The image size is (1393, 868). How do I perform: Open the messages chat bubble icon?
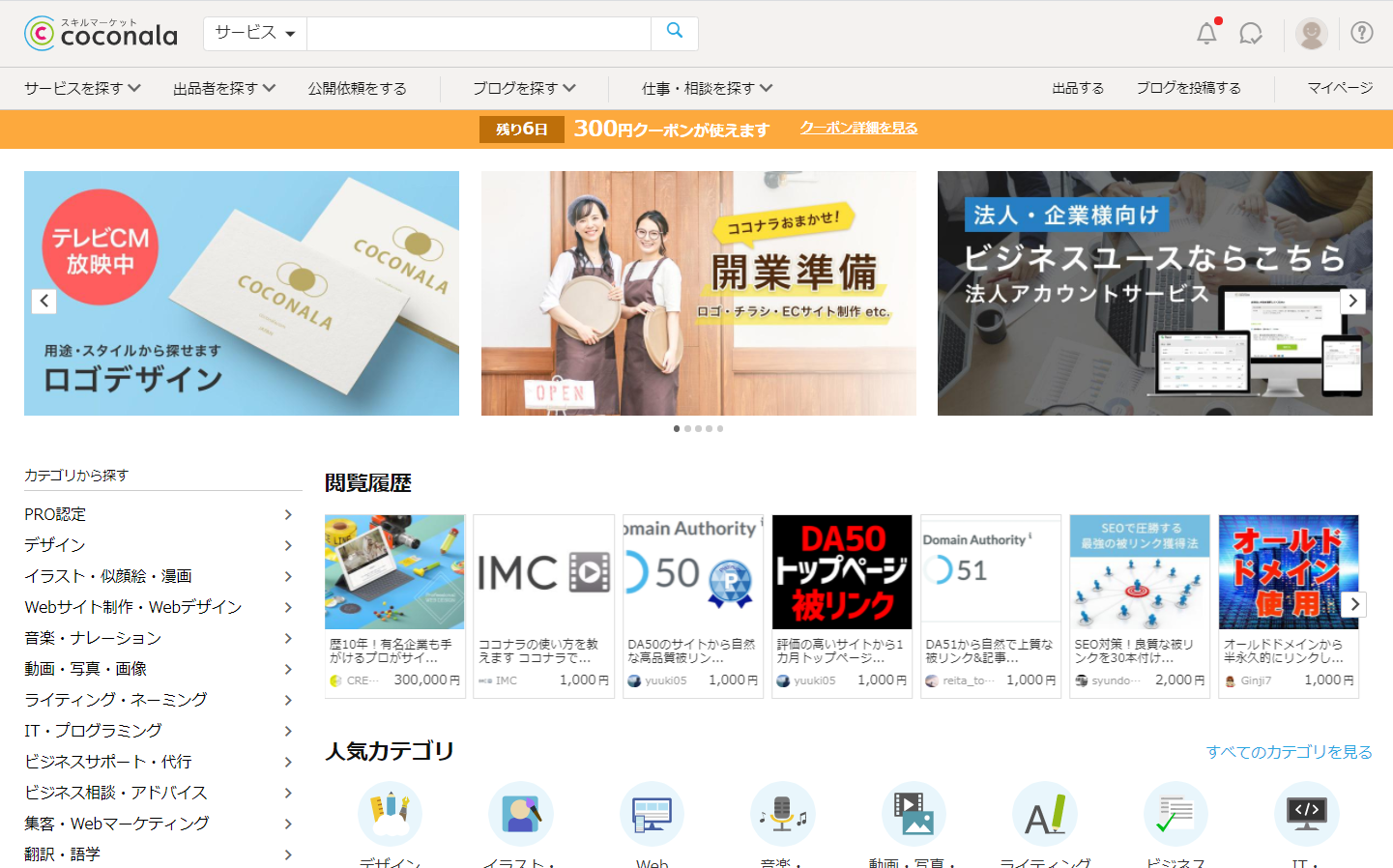tap(1251, 34)
